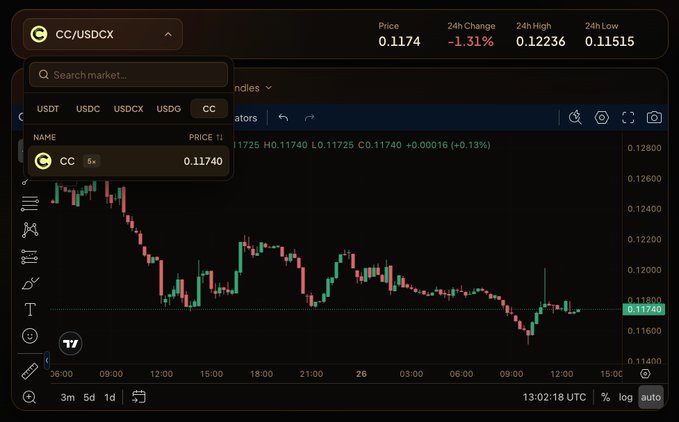Image resolution: width=679 pixels, height=422 pixels.
Task: Open the Candles chart type dropdown
Action: pyautogui.click(x=253, y=88)
